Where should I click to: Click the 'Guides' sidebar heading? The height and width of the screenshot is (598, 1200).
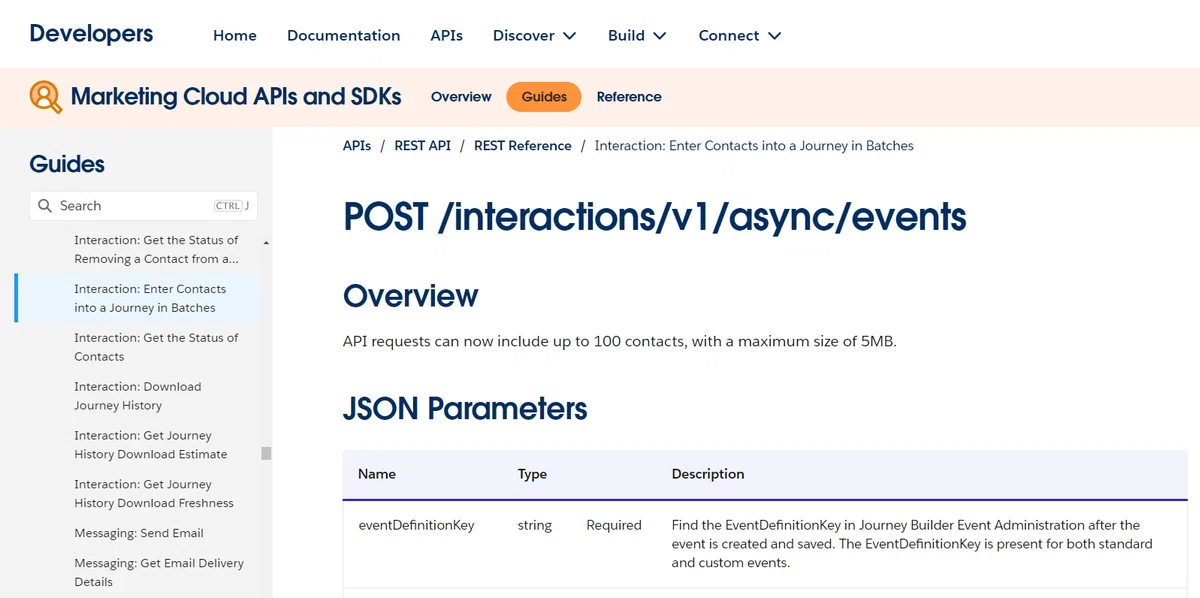coord(67,164)
